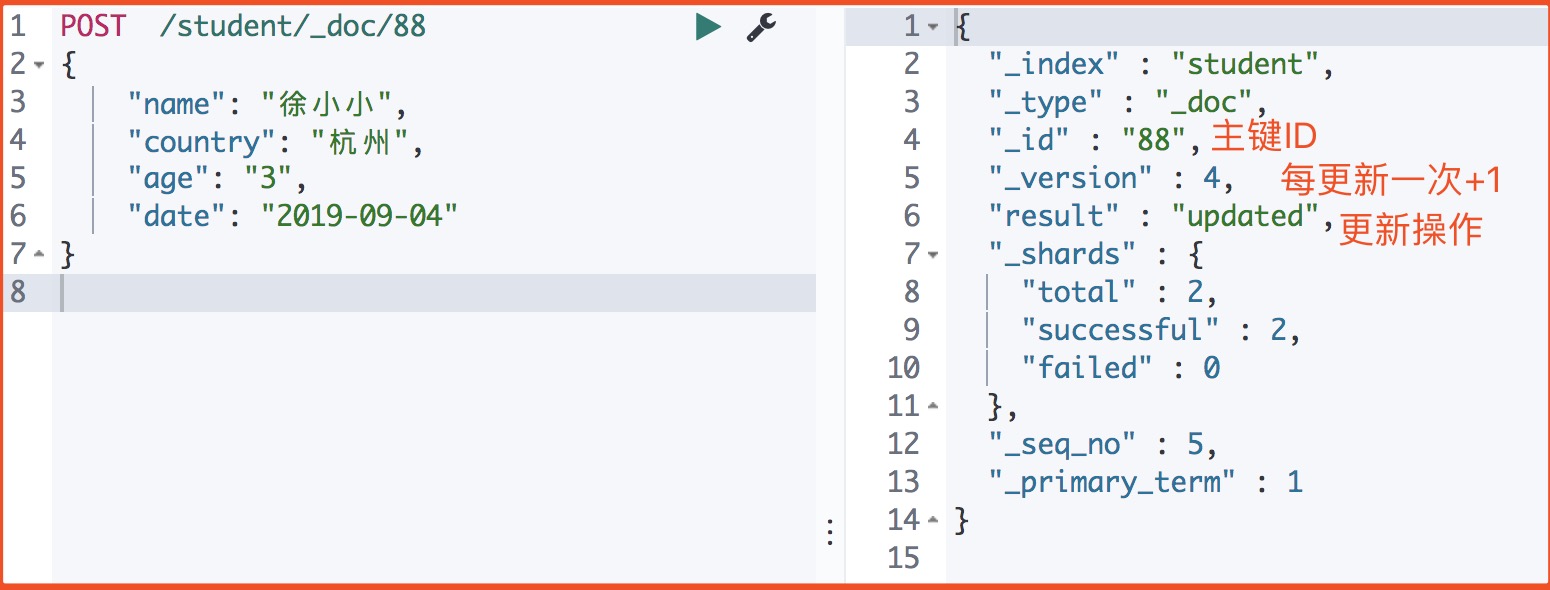
Task: Click the "2019-09-04" date value
Action: click(360, 216)
